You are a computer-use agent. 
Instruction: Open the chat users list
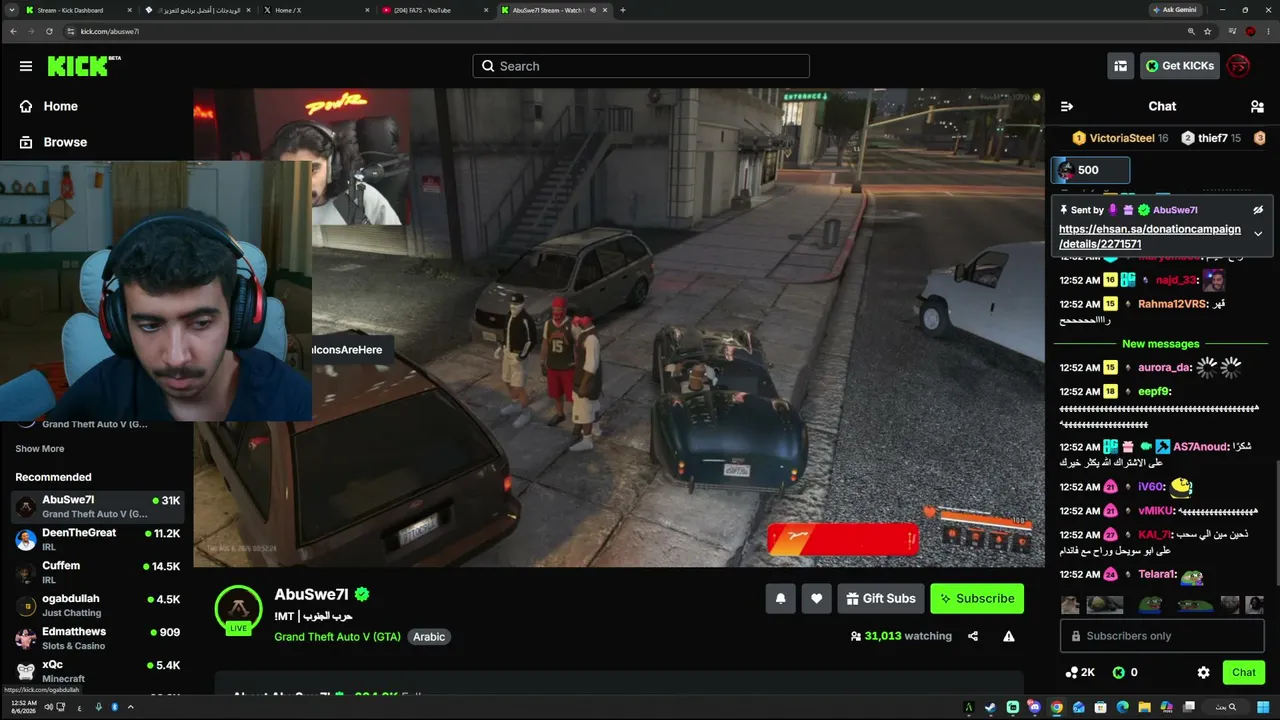coord(1257,106)
